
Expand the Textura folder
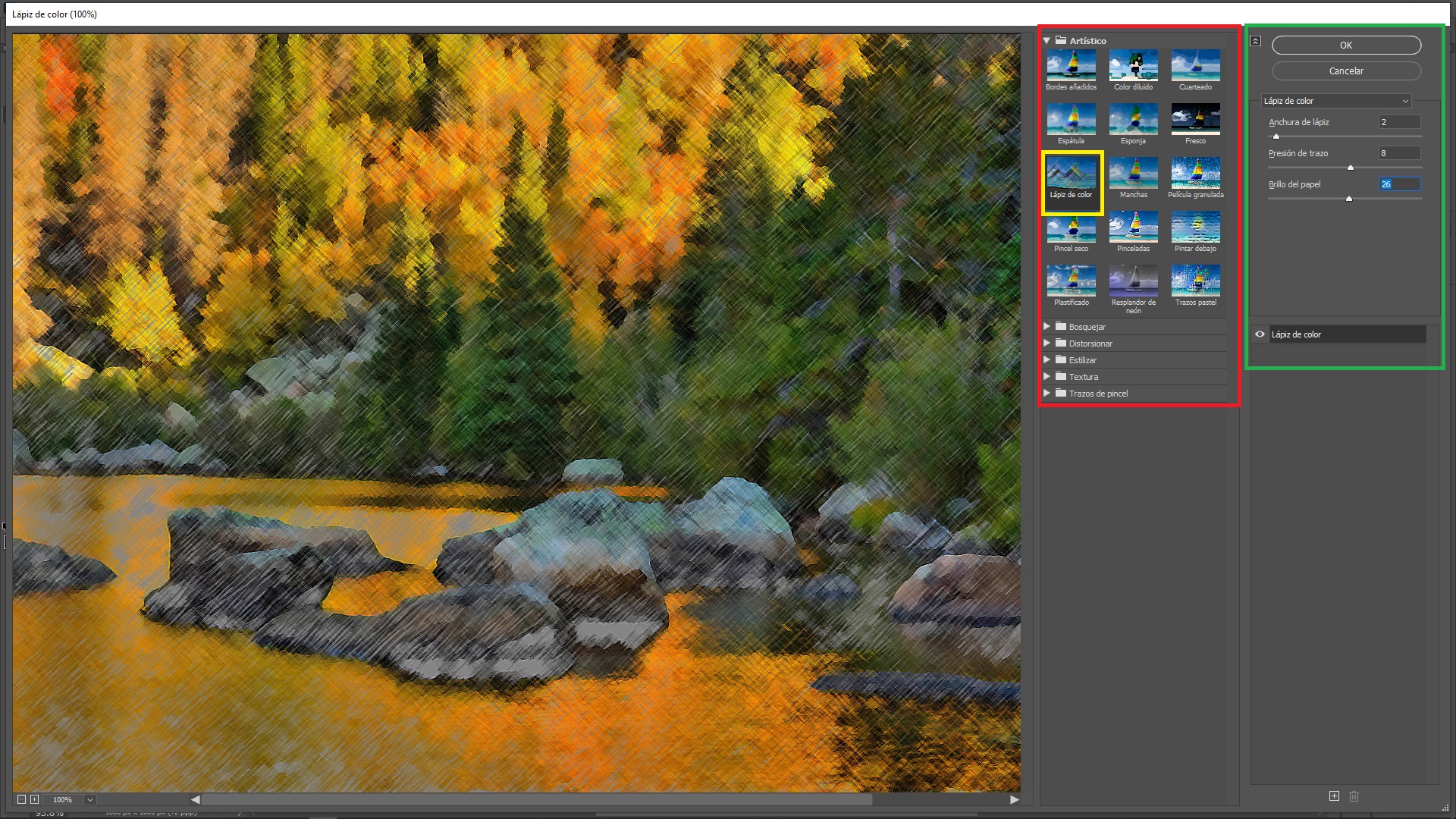[x=1046, y=377]
